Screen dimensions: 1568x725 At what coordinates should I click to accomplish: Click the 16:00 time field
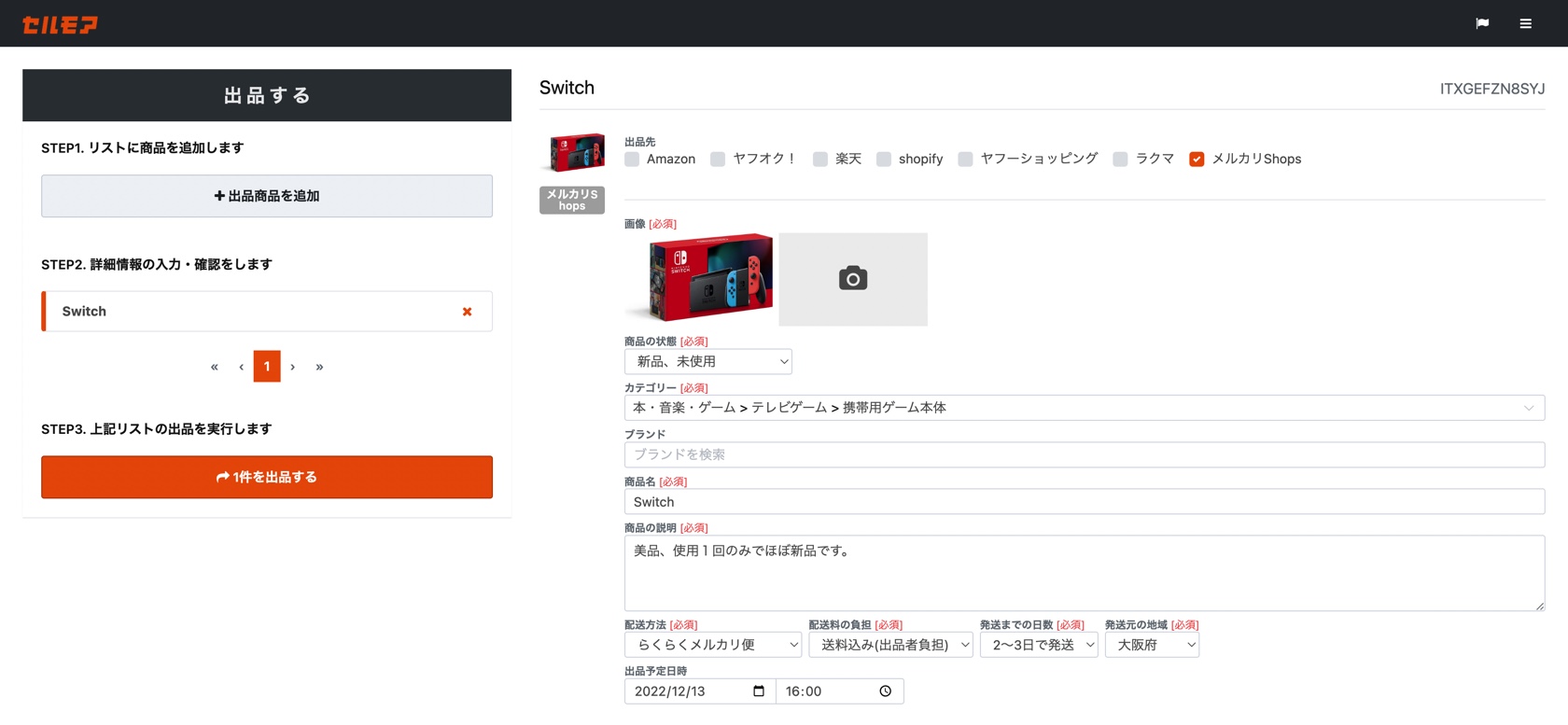[839, 691]
